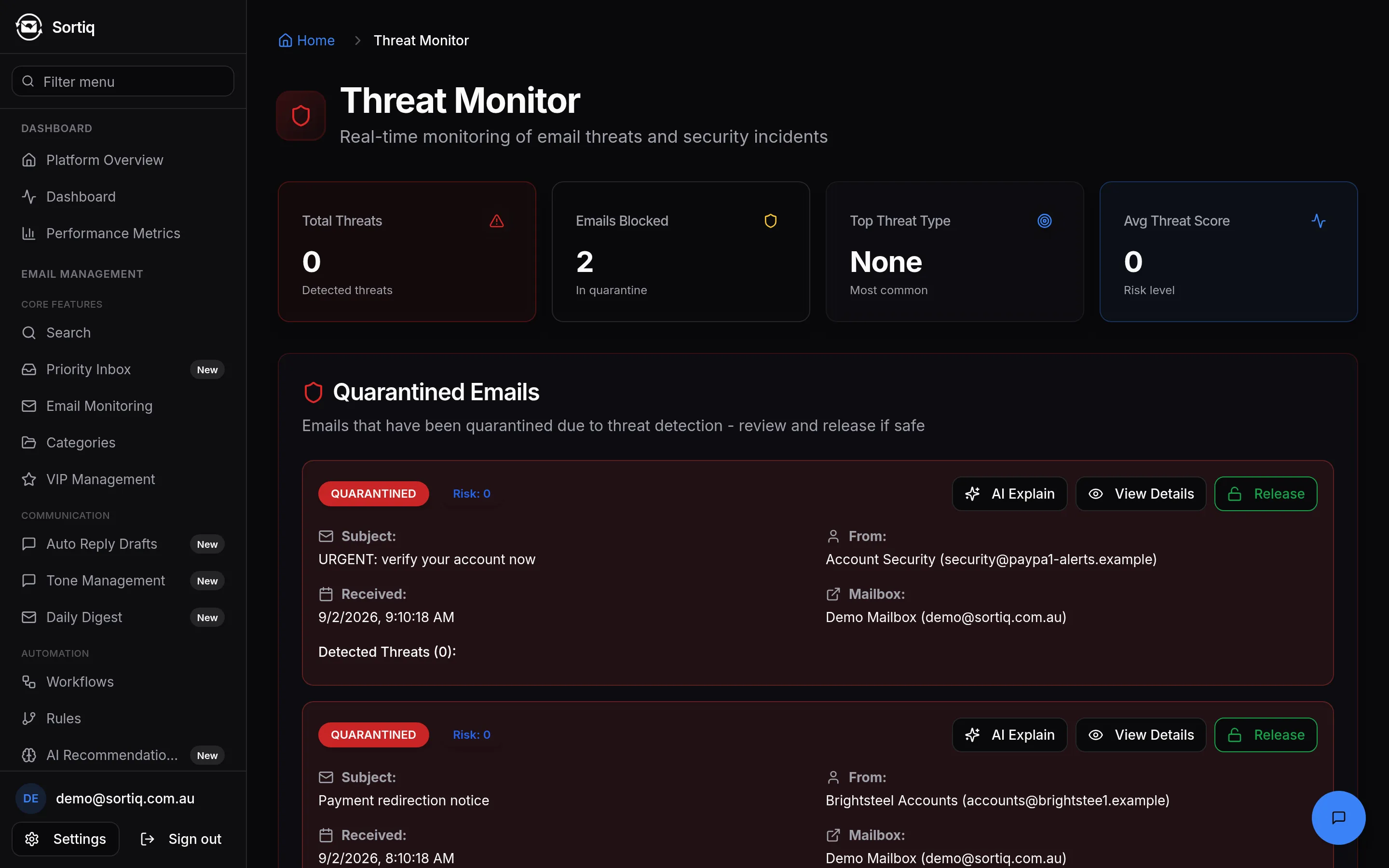Click sender accounts@brightstee1.example
Screen dimensions: 1389x868
coord(1065,800)
